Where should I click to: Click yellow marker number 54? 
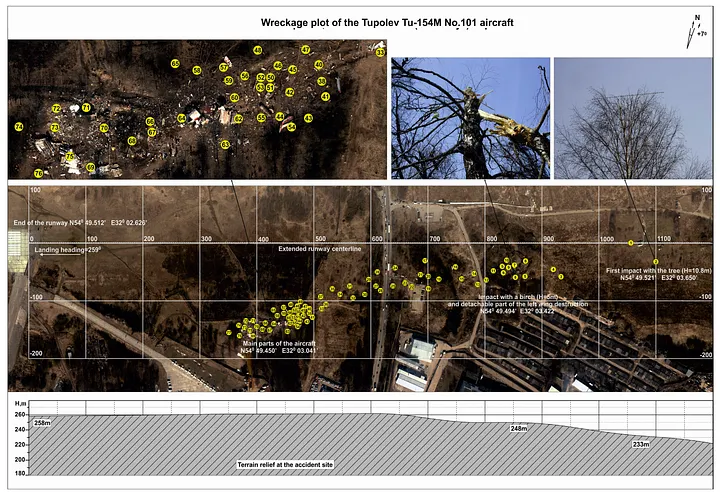coord(291,127)
